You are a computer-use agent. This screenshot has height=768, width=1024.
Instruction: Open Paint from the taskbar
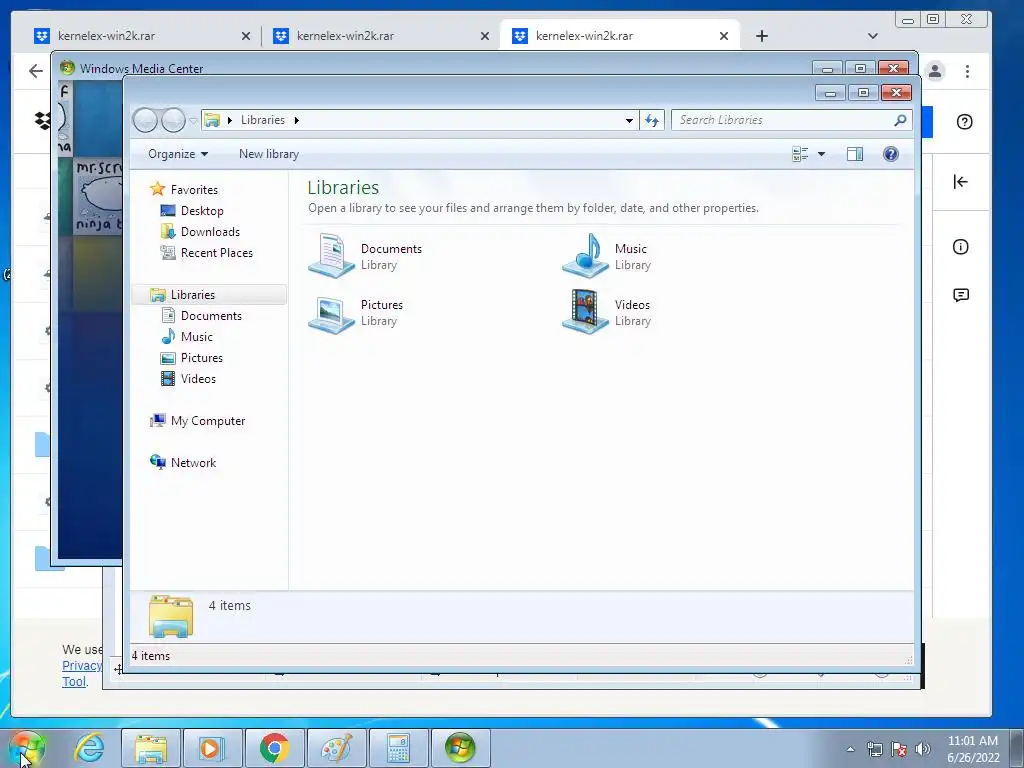point(336,748)
